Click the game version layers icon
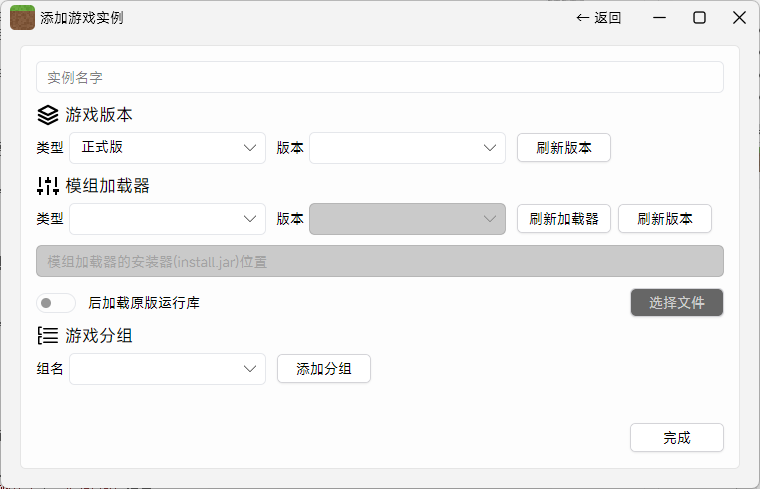The image size is (760, 489). pos(48,115)
